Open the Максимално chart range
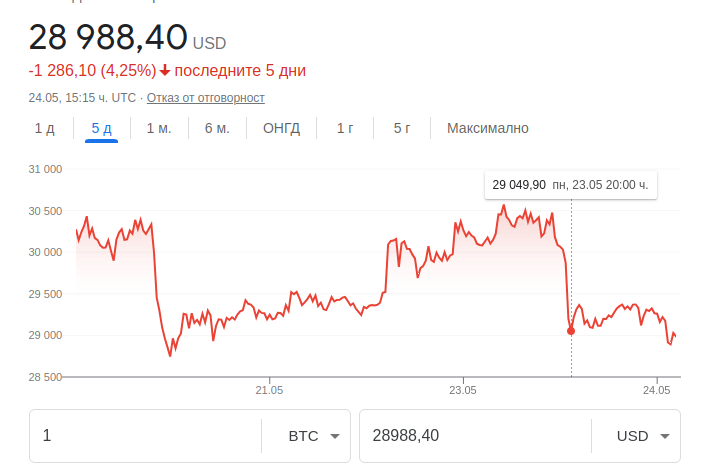704x474 pixels. (488, 128)
